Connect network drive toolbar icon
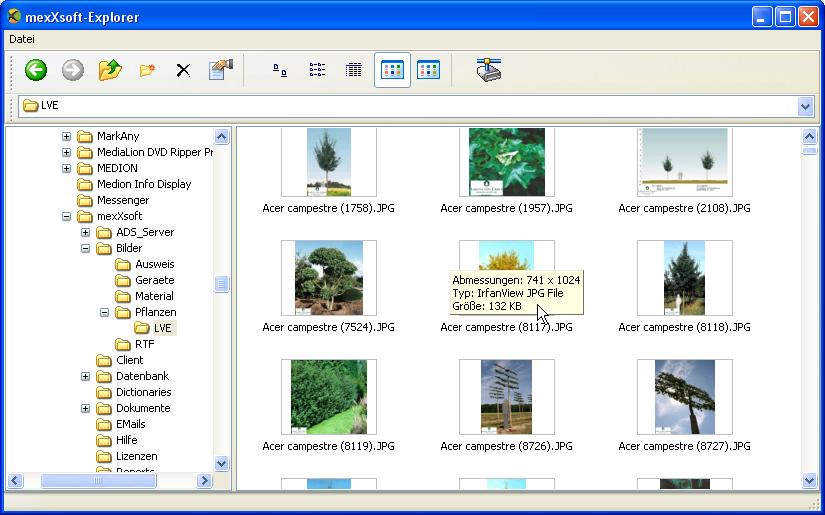Viewport: 825px width, 515px height. point(488,70)
